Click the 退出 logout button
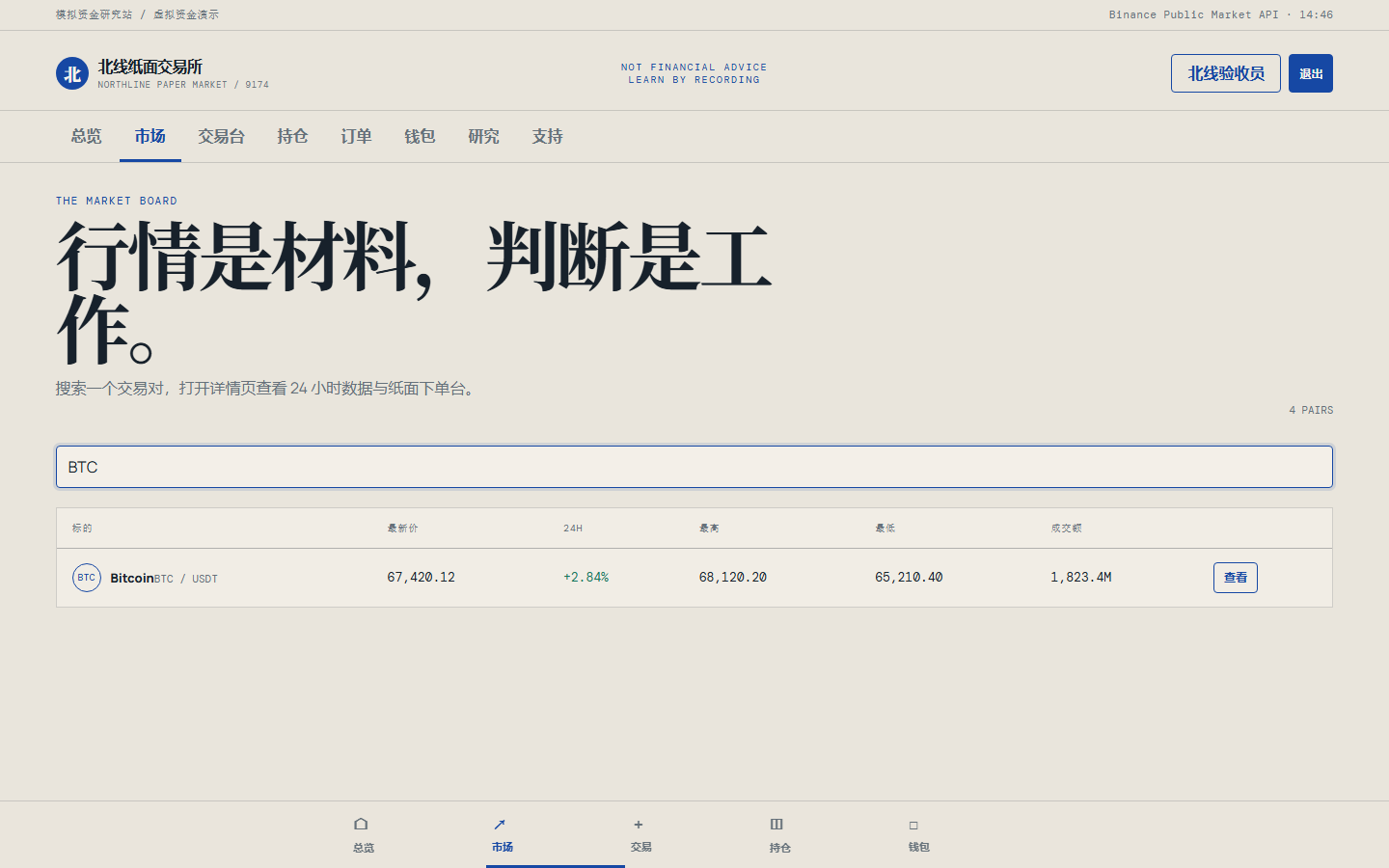1389x868 pixels. click(x=1311, y=73)
